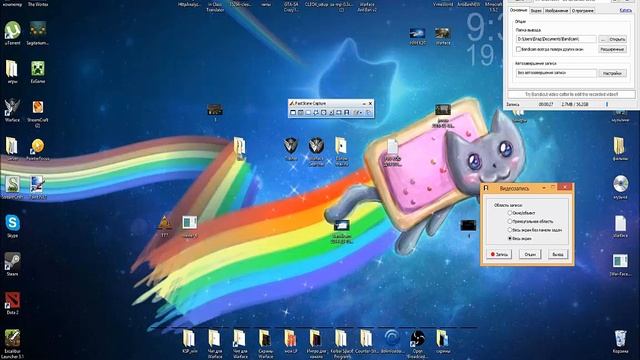Click the arrow in Видеозапись title bar
The image size is (640, 360).
pyautogui.click(x=544, y=188)
